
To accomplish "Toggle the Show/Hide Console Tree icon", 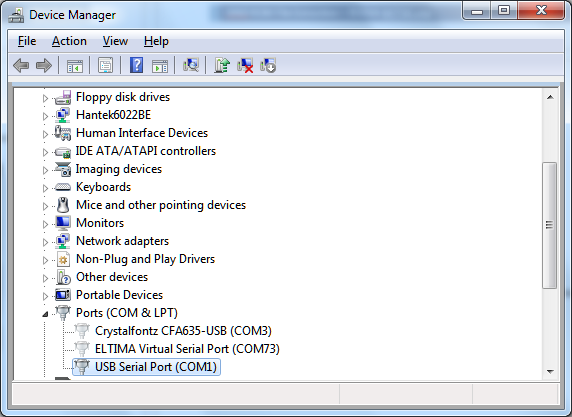I will (x=75, y=66).
